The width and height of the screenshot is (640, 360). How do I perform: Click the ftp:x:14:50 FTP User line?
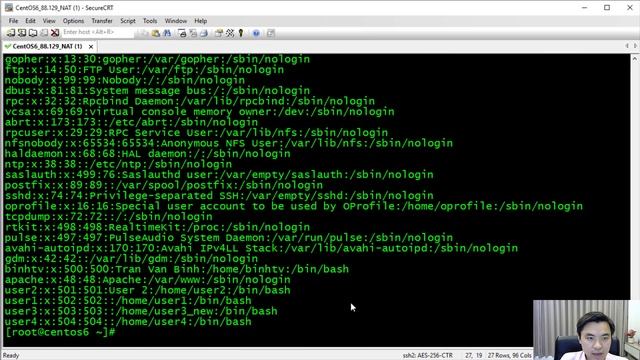pyautogui.click(x=144, y=70)
